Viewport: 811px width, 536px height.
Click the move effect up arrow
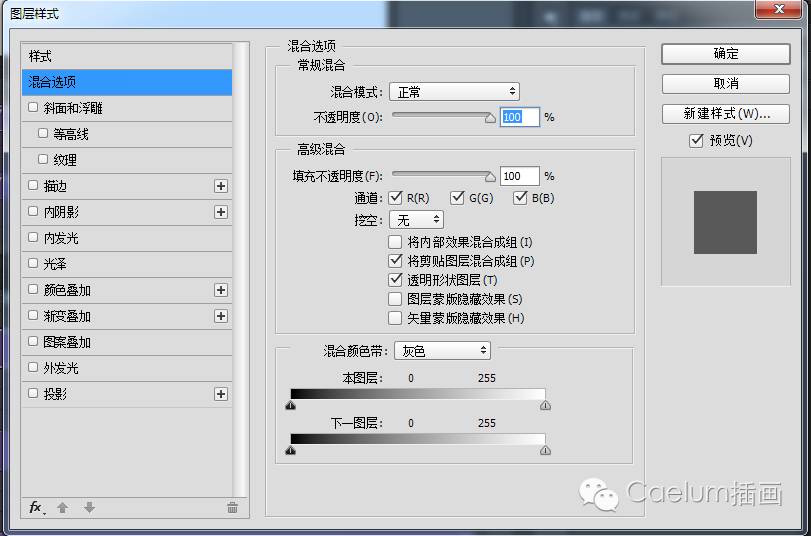[63, 508]
